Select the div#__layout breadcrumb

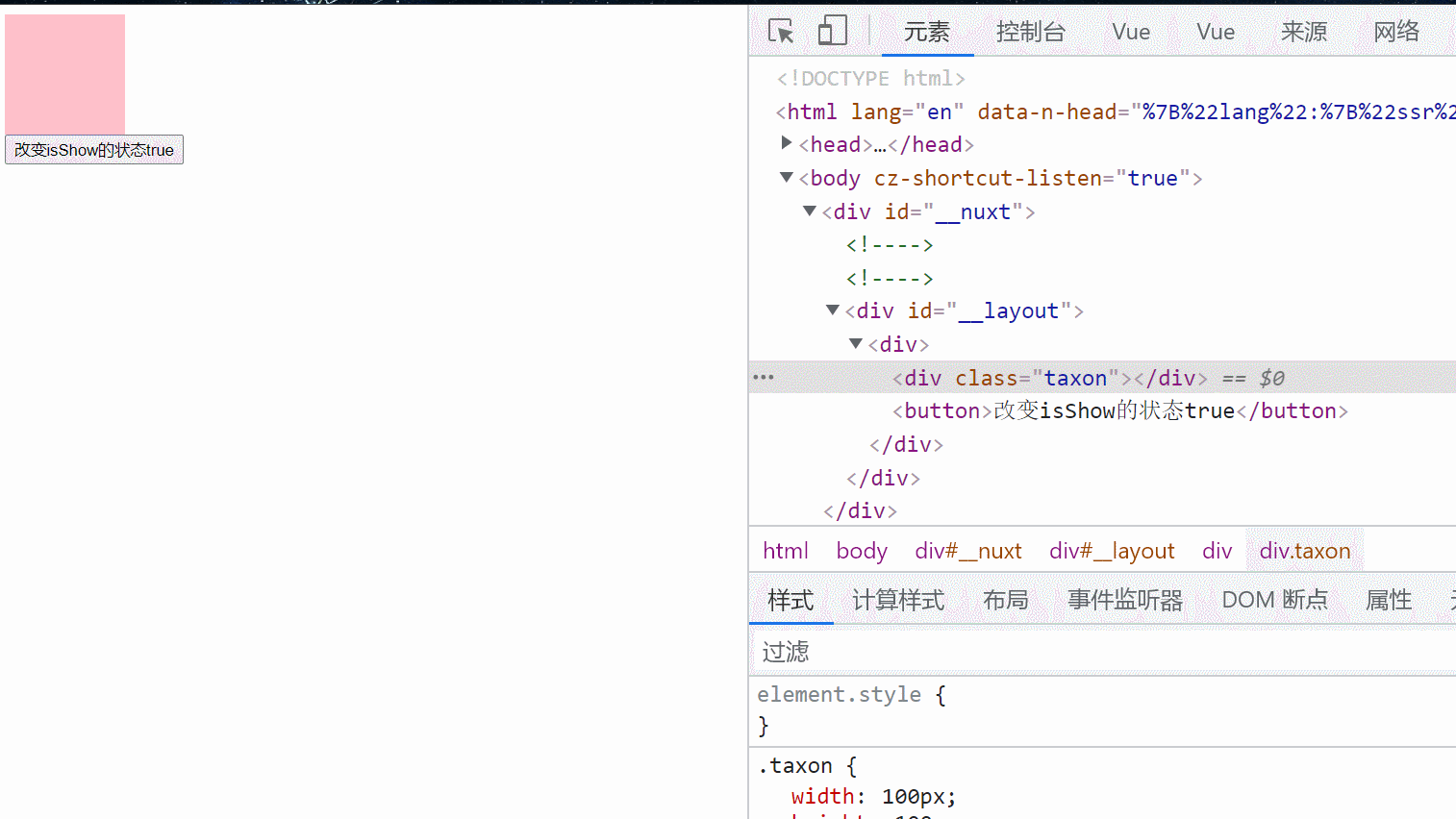tap(1112, 551)
